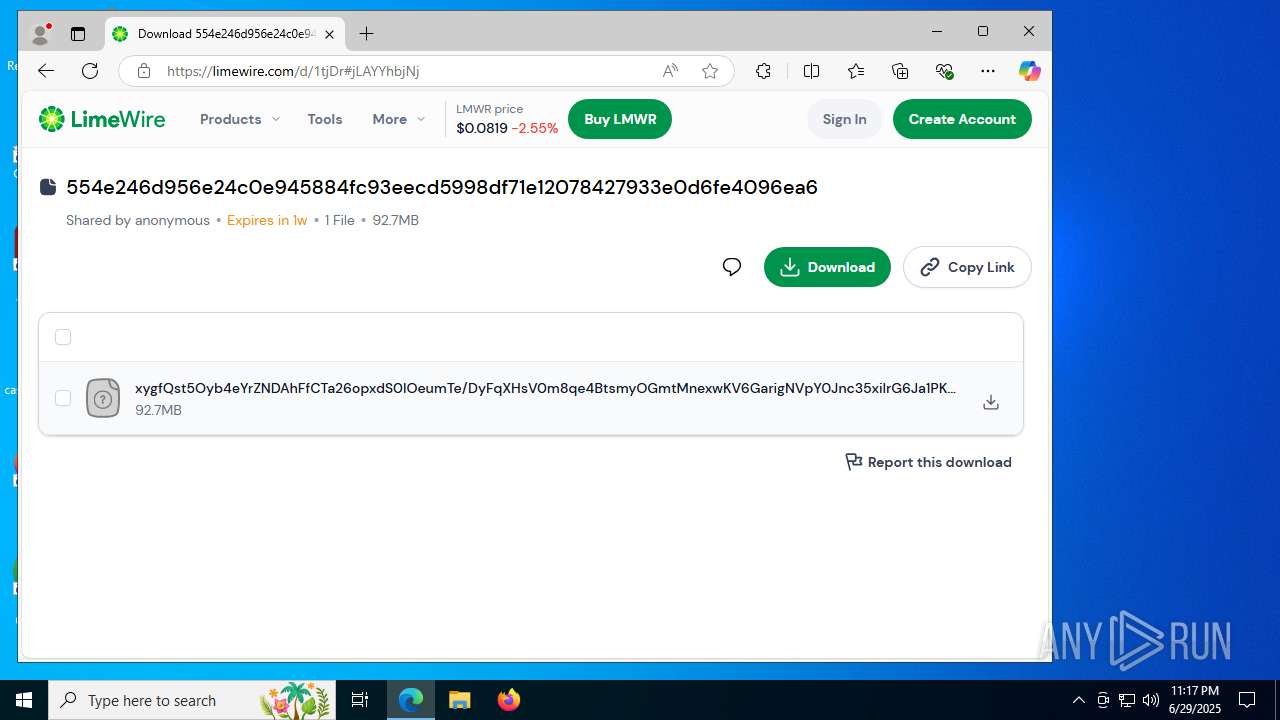Click the site info lock icon

point(144,71)
